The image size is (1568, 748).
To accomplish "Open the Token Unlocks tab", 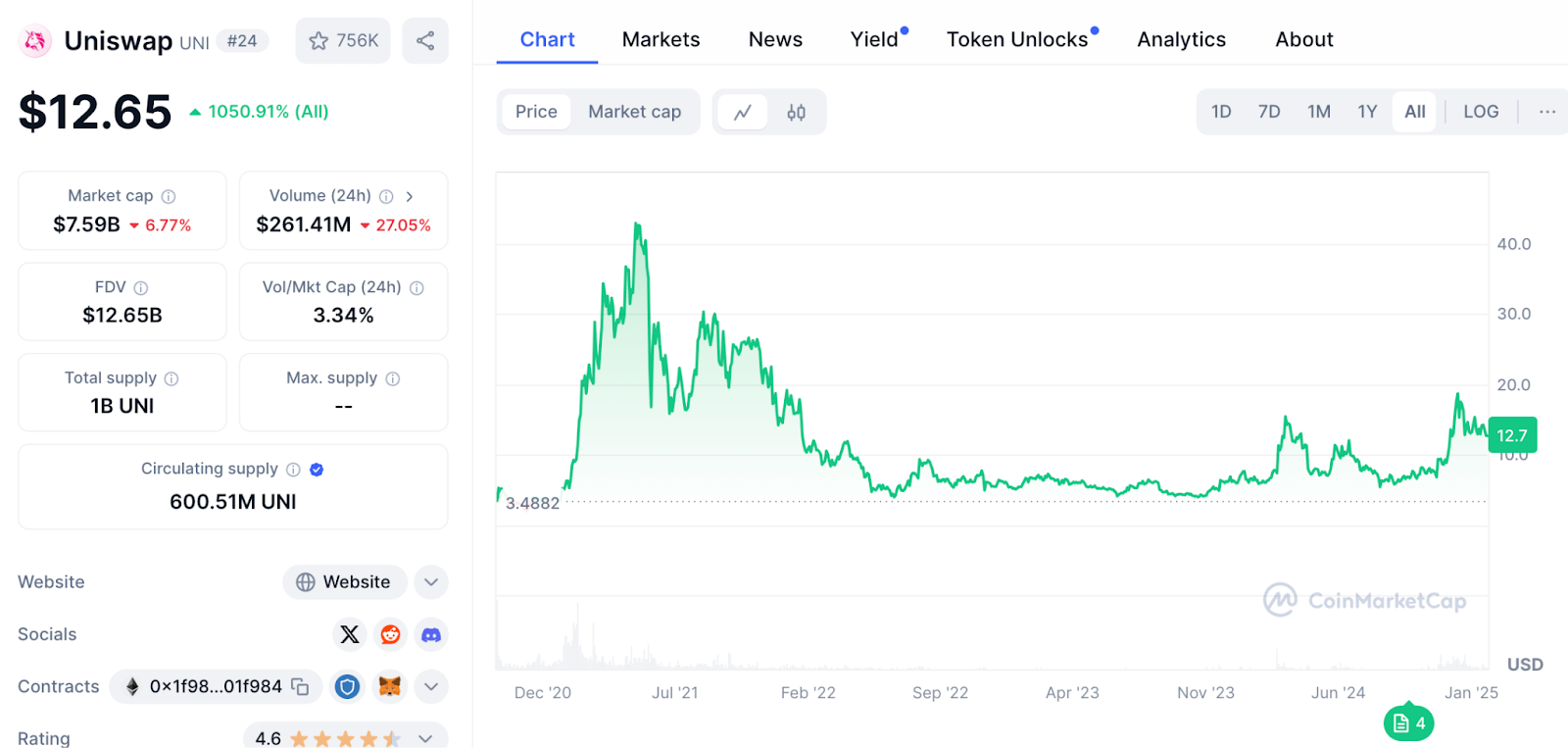I will click(1017, 39).
